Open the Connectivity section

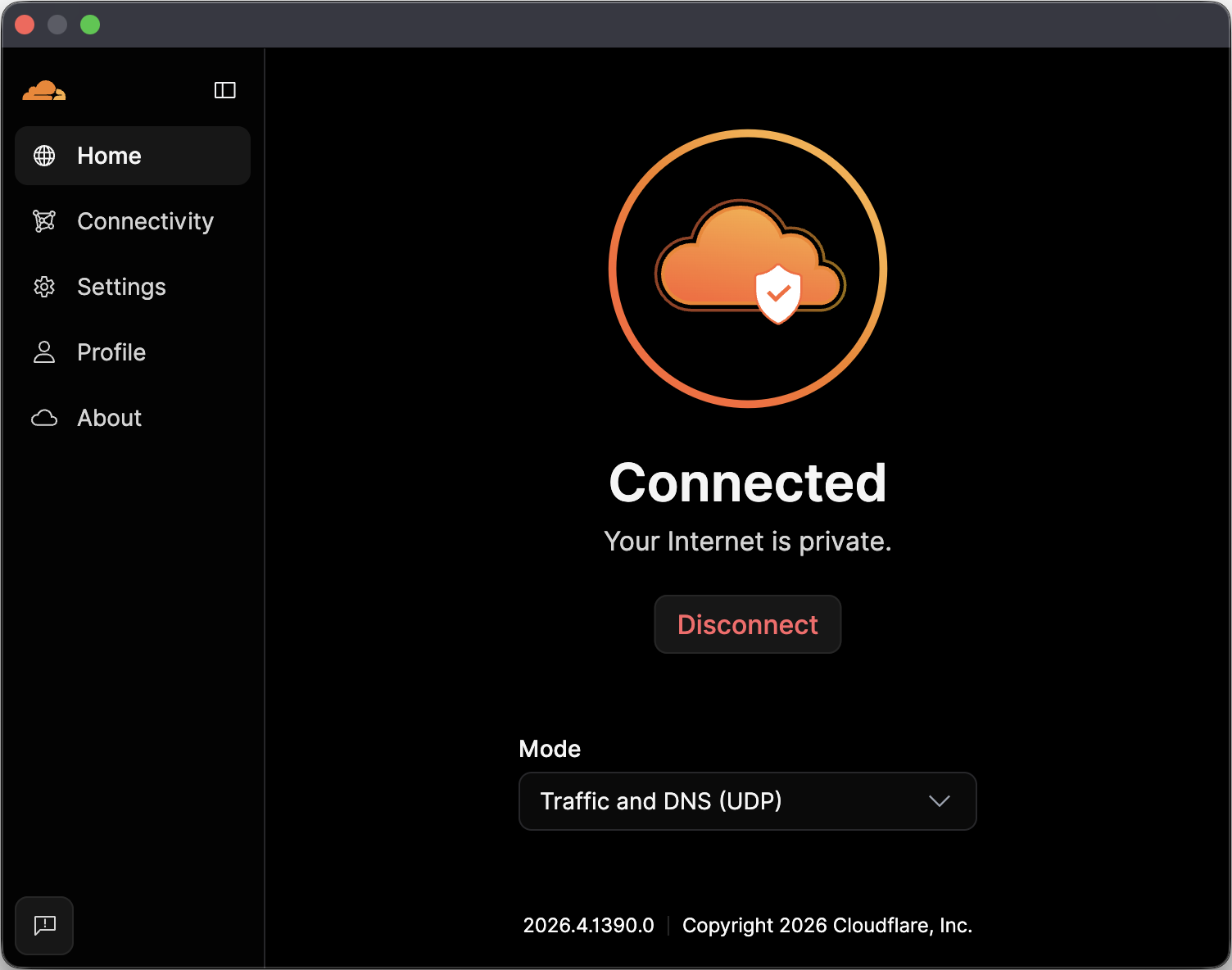pos(133,221)
